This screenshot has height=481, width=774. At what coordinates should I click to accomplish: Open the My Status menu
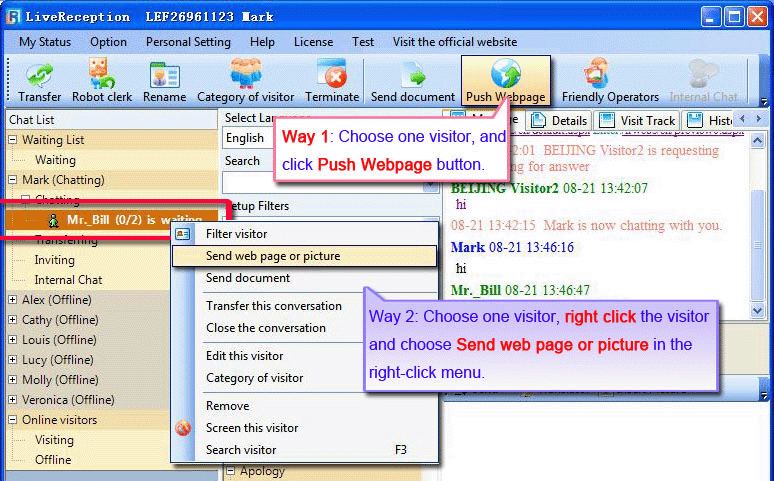45,42
